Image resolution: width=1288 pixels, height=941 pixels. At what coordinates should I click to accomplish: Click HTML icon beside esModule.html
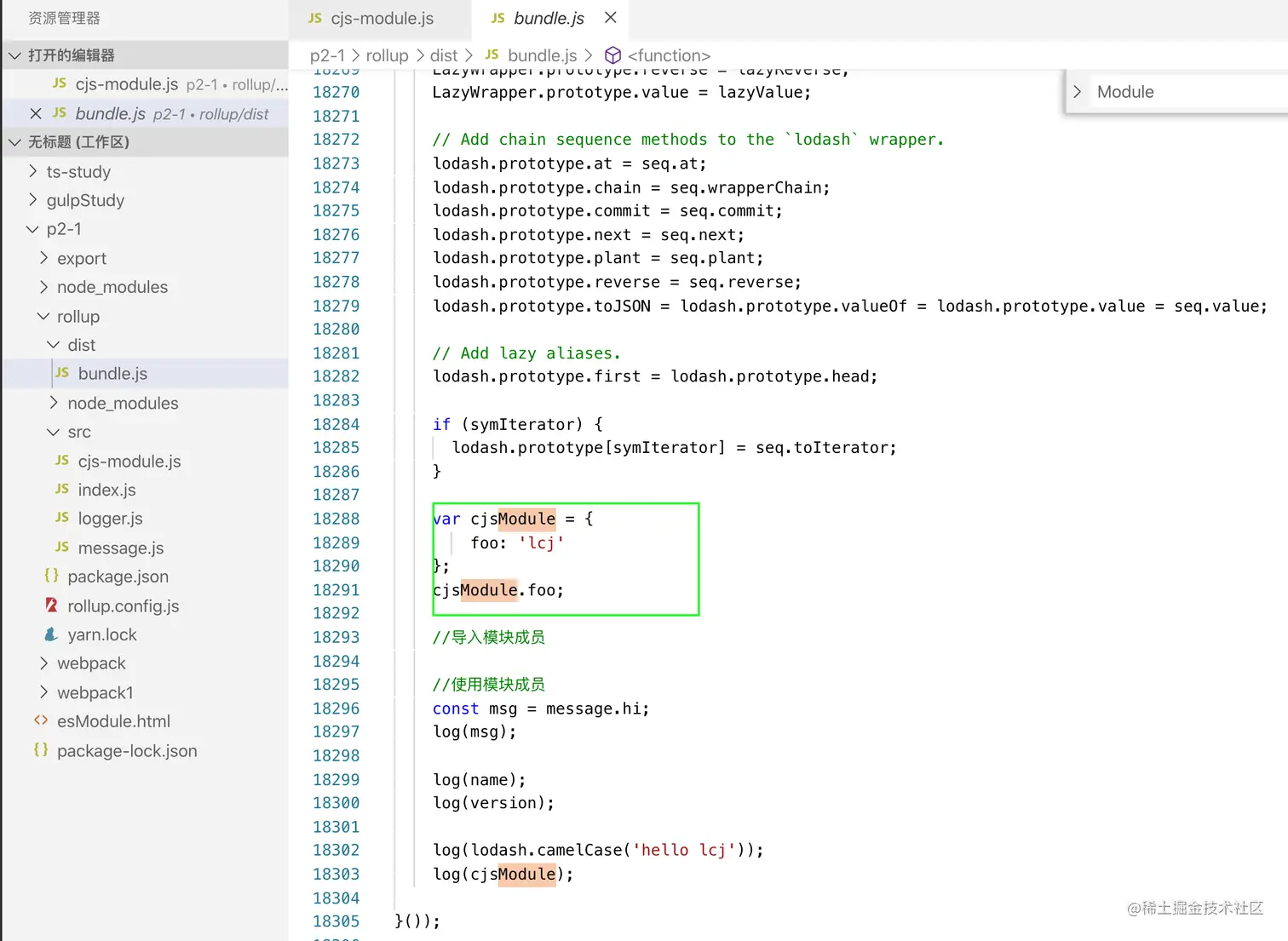[41, 720]
